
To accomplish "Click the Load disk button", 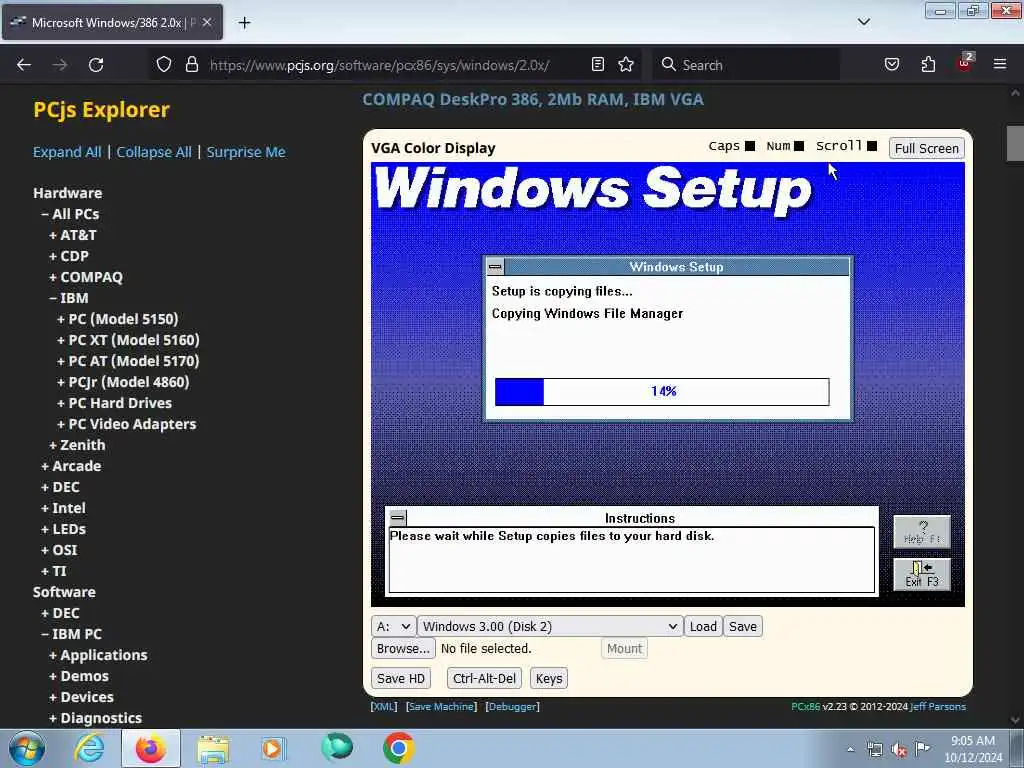I will 703,626.
